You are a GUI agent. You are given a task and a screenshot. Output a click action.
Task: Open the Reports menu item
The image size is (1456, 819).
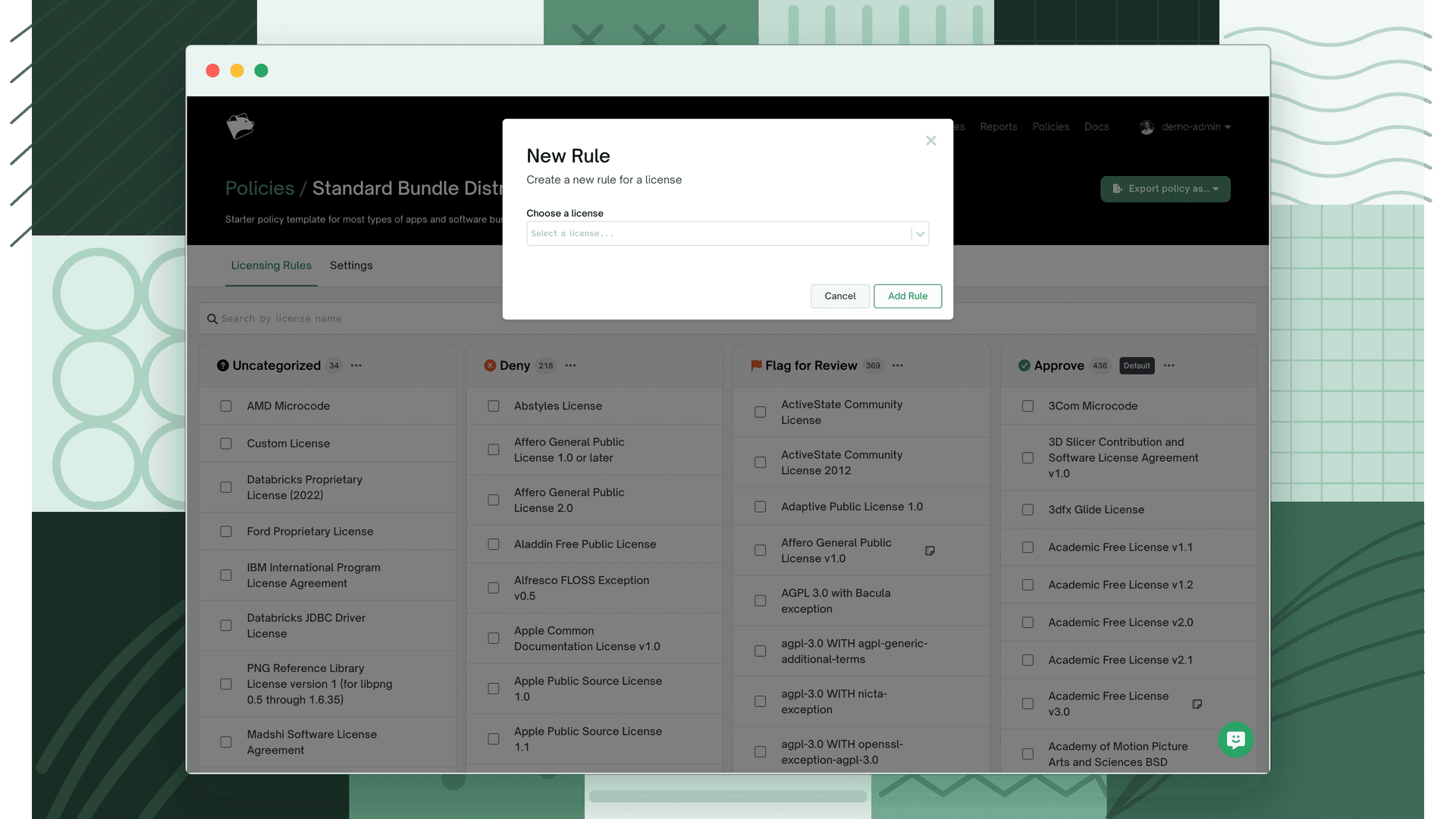point(998,127)
